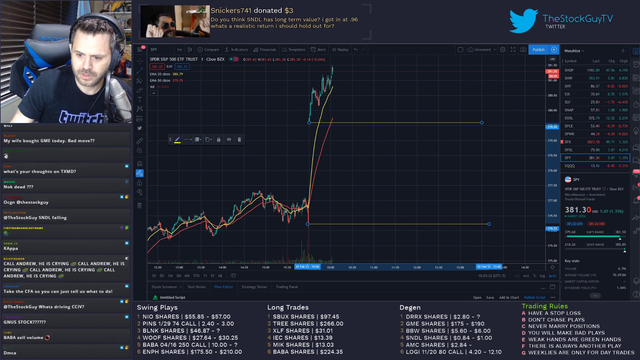The image size is (640, 360).
Task: Open the hamburger menu with notification badge
Action: (x=140, y=49)
